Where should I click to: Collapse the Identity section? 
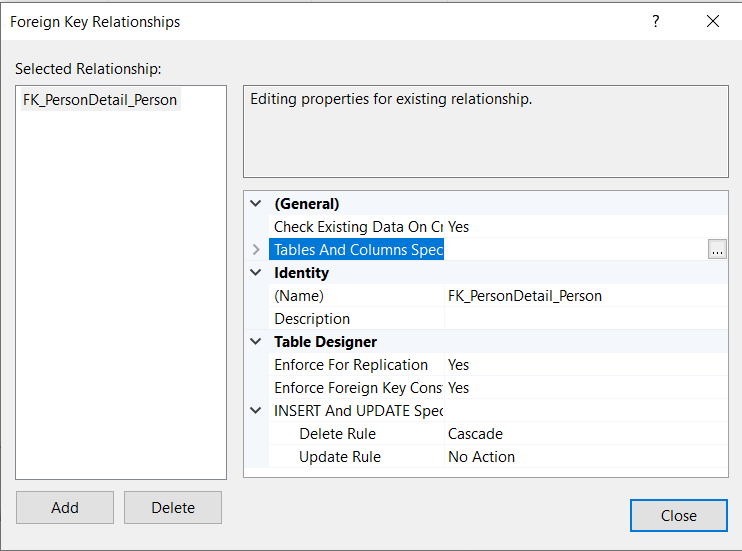tap(256, 273)
